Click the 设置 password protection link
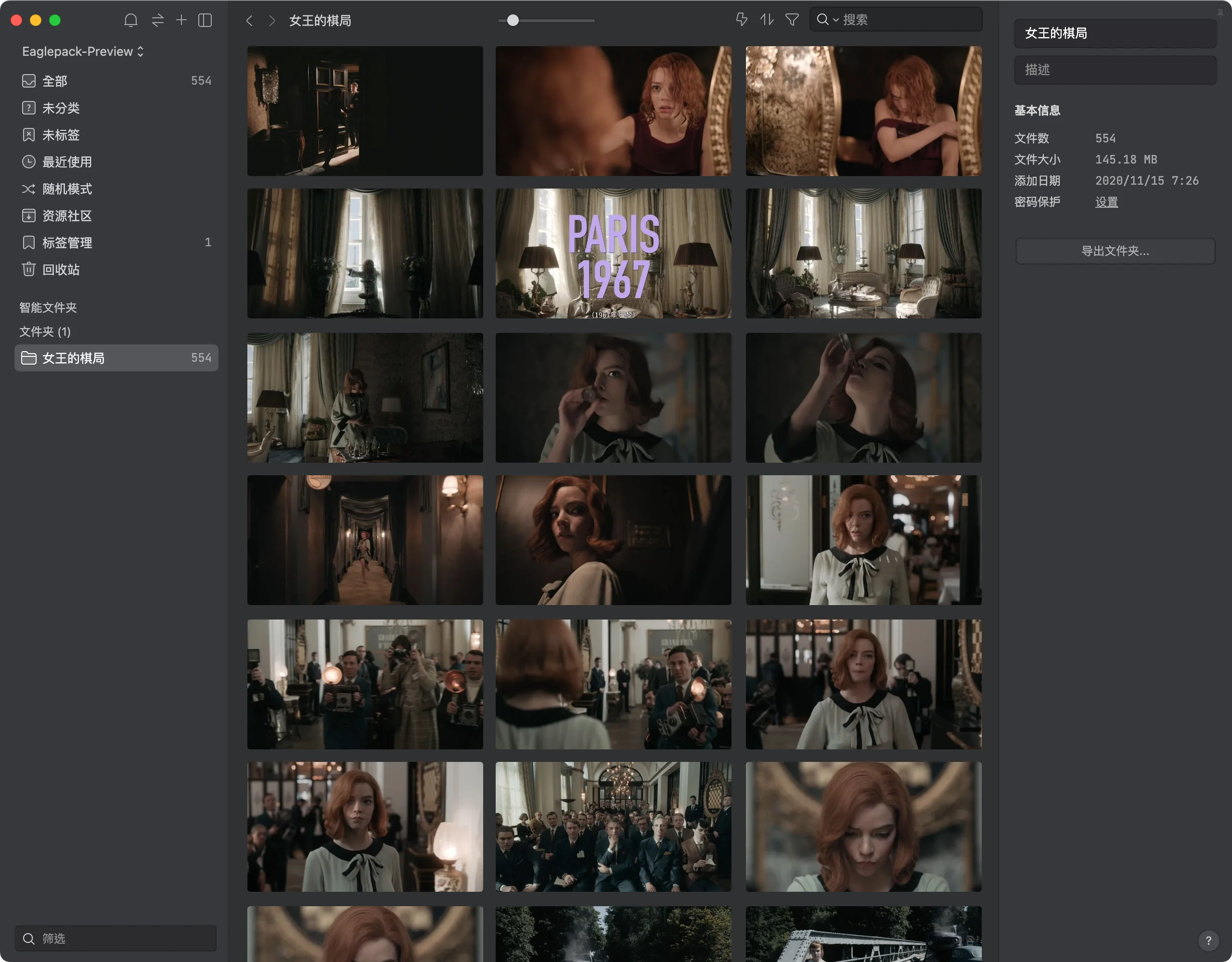The width and height of the screenshot is (1232, 962). point(1107,202)
